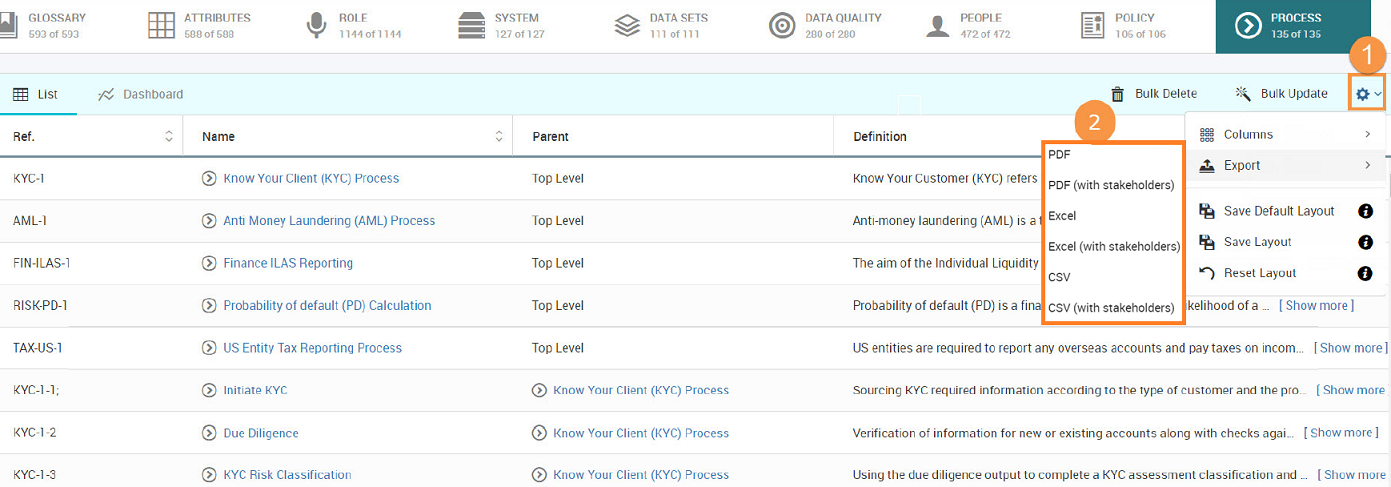Open the Data Quality module
The width and height of the screenshot is (1391, 487).
pos(826,26)
